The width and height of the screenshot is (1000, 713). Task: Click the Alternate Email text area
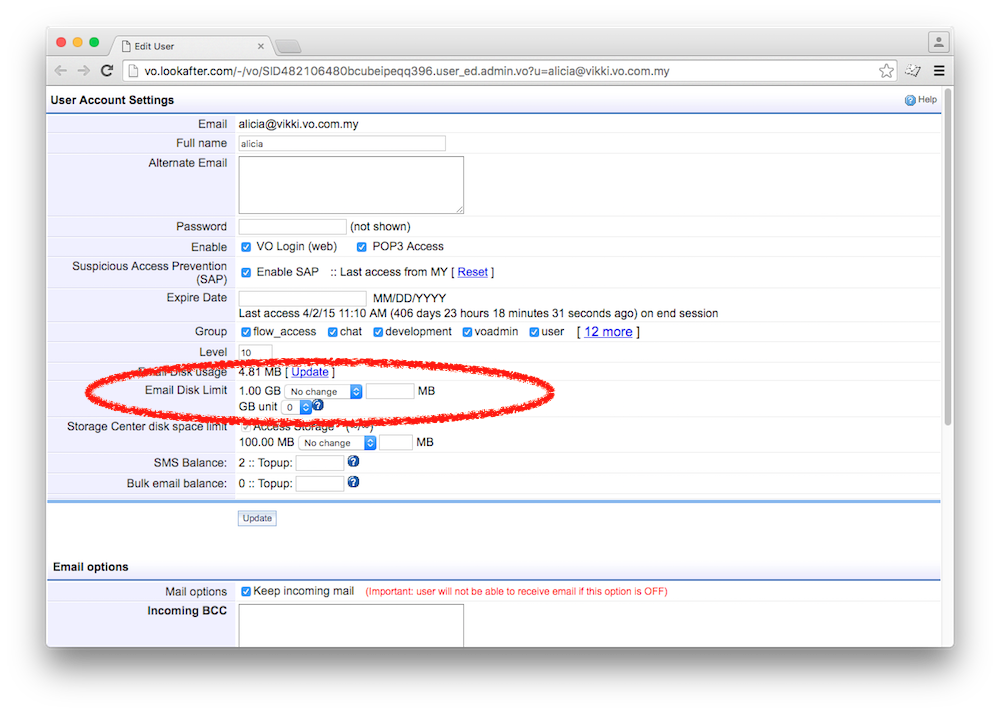pyautogui.click(x=351, y=185)
